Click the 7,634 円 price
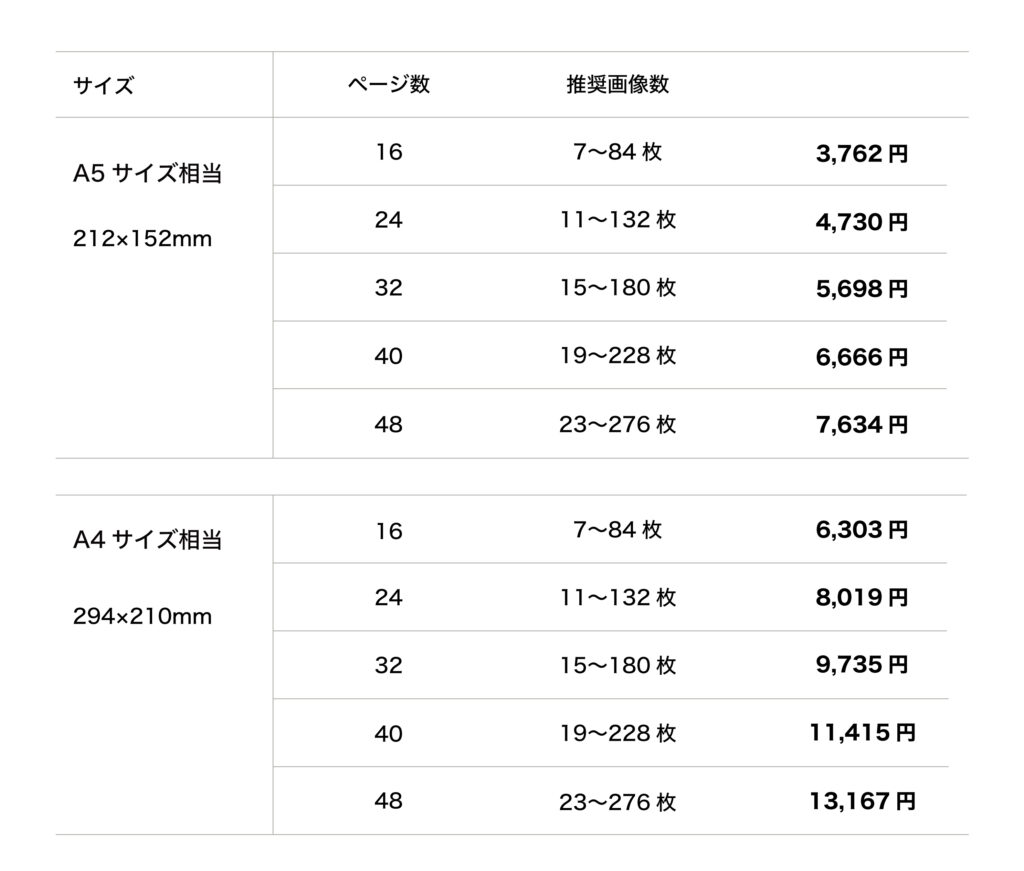Image resolution: width=1024 pixels, height=871 pixels. coord(862,425)
